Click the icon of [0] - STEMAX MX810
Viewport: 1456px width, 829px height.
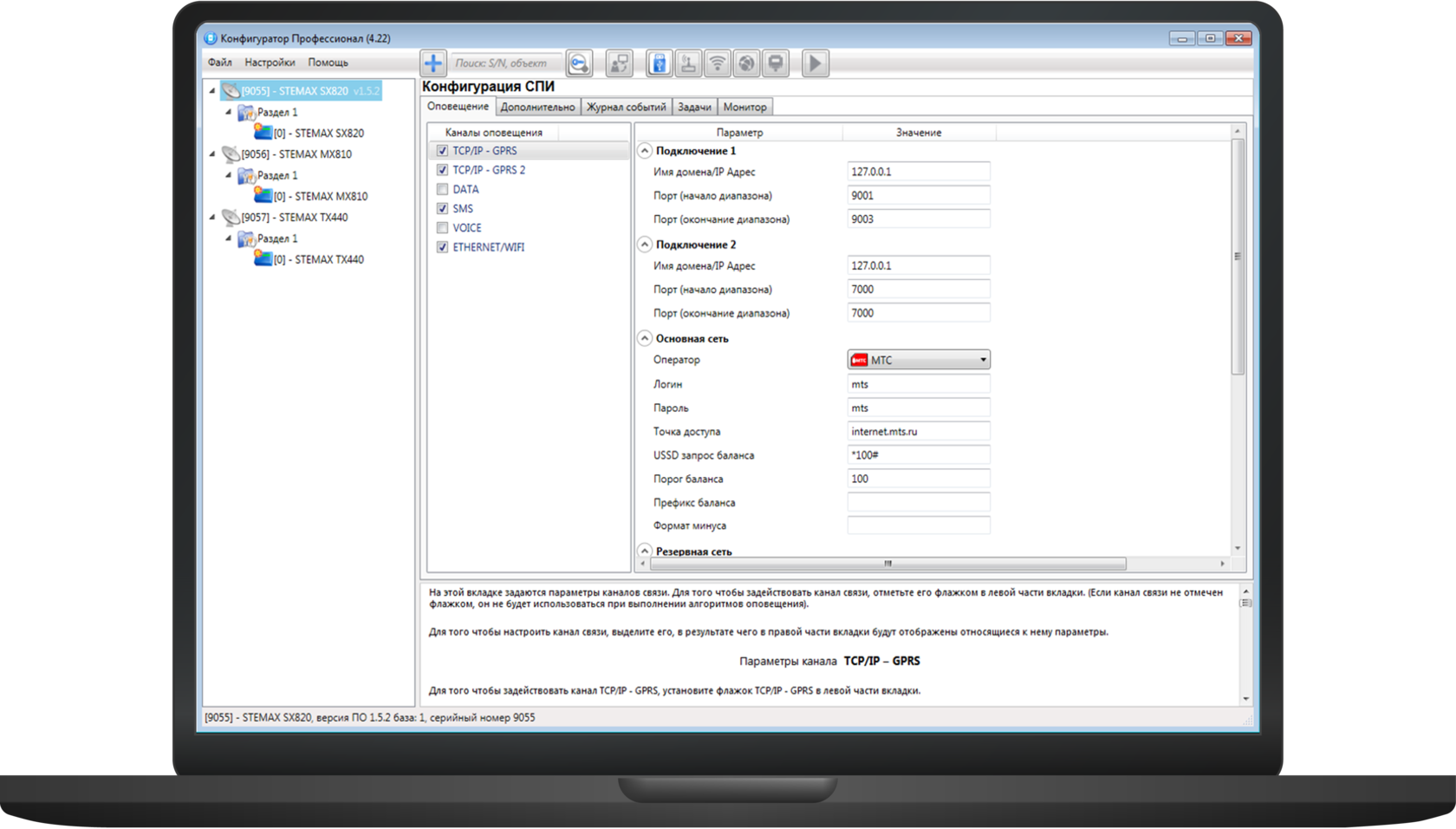(263, 196)
